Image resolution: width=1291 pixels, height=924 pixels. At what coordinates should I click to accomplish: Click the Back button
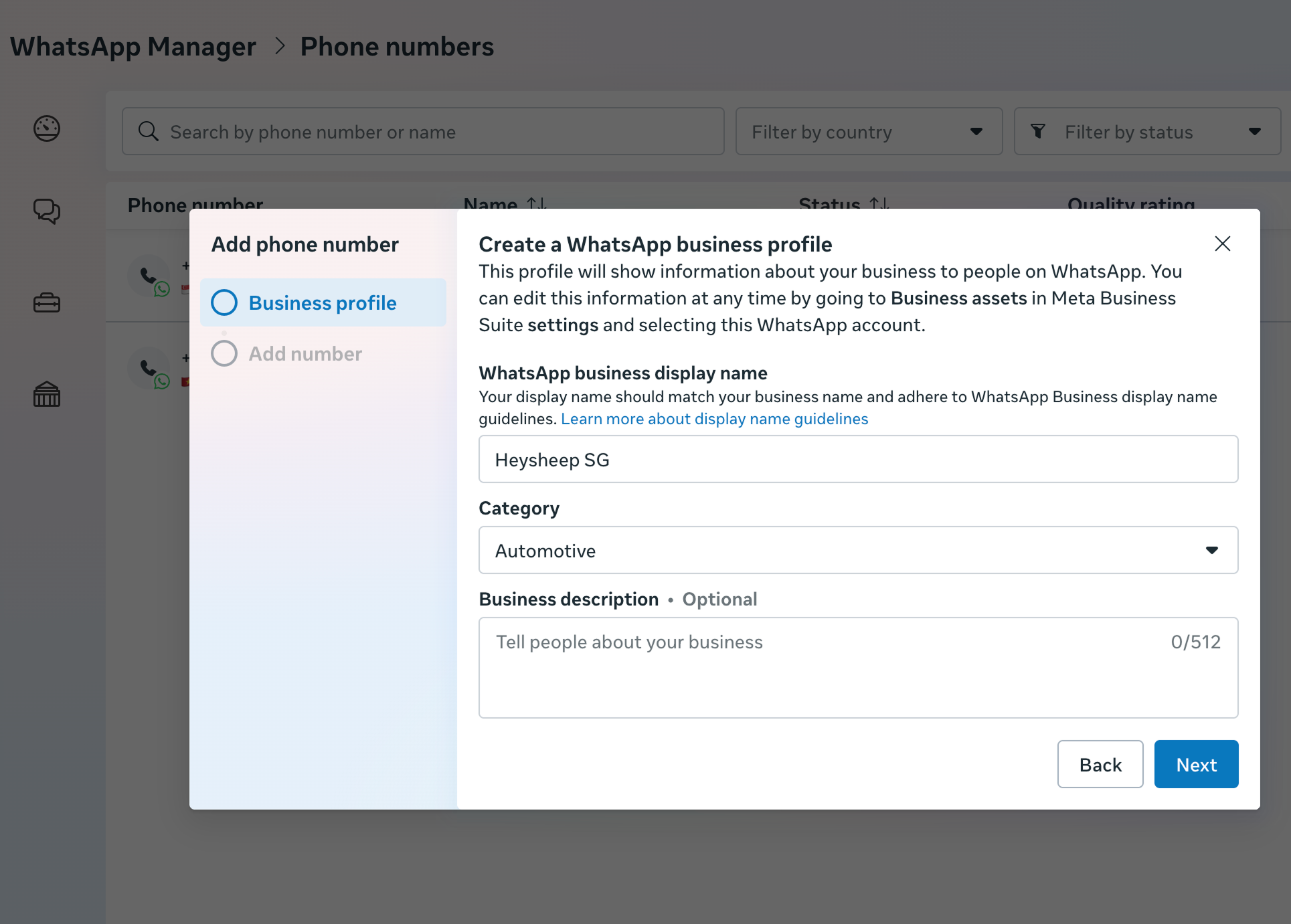click(1100, 764)
